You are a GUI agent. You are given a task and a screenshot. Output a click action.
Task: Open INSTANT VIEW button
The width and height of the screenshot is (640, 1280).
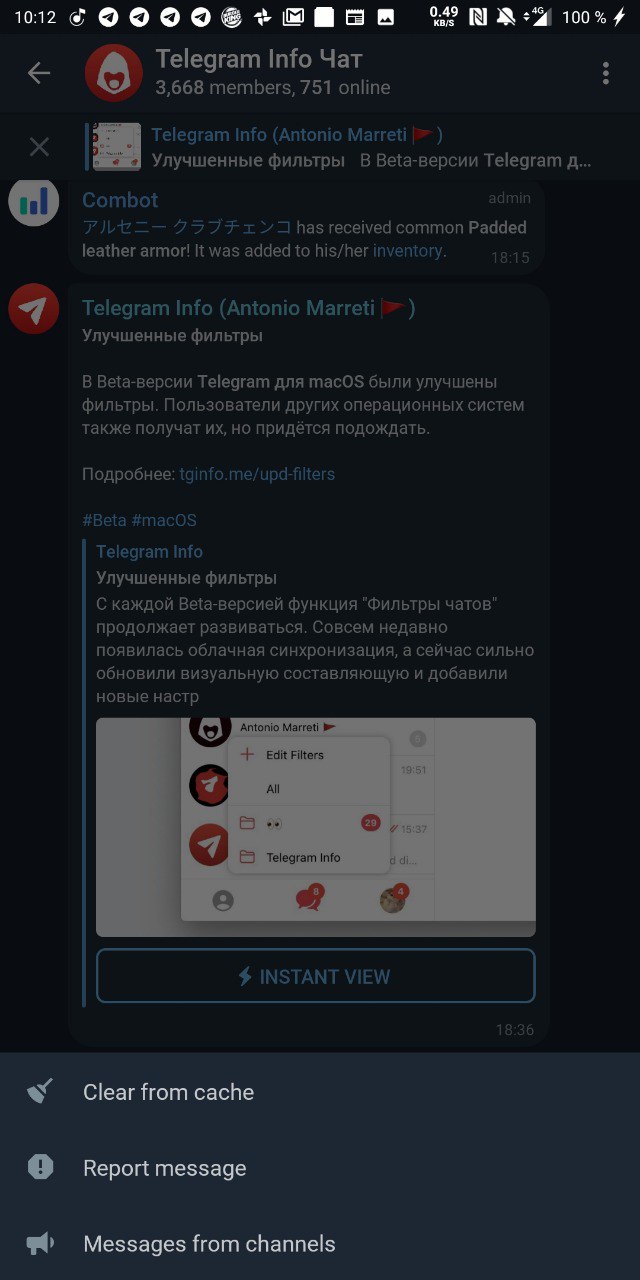point(316,976)
